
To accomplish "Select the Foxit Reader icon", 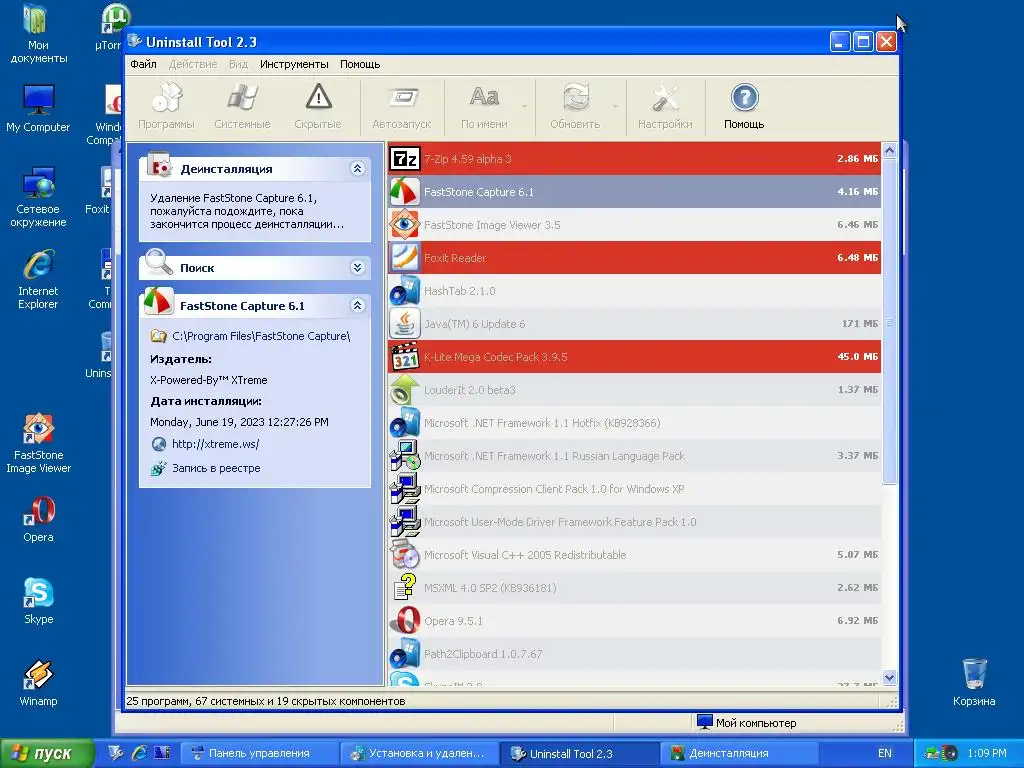I will [x=405, y=257].
